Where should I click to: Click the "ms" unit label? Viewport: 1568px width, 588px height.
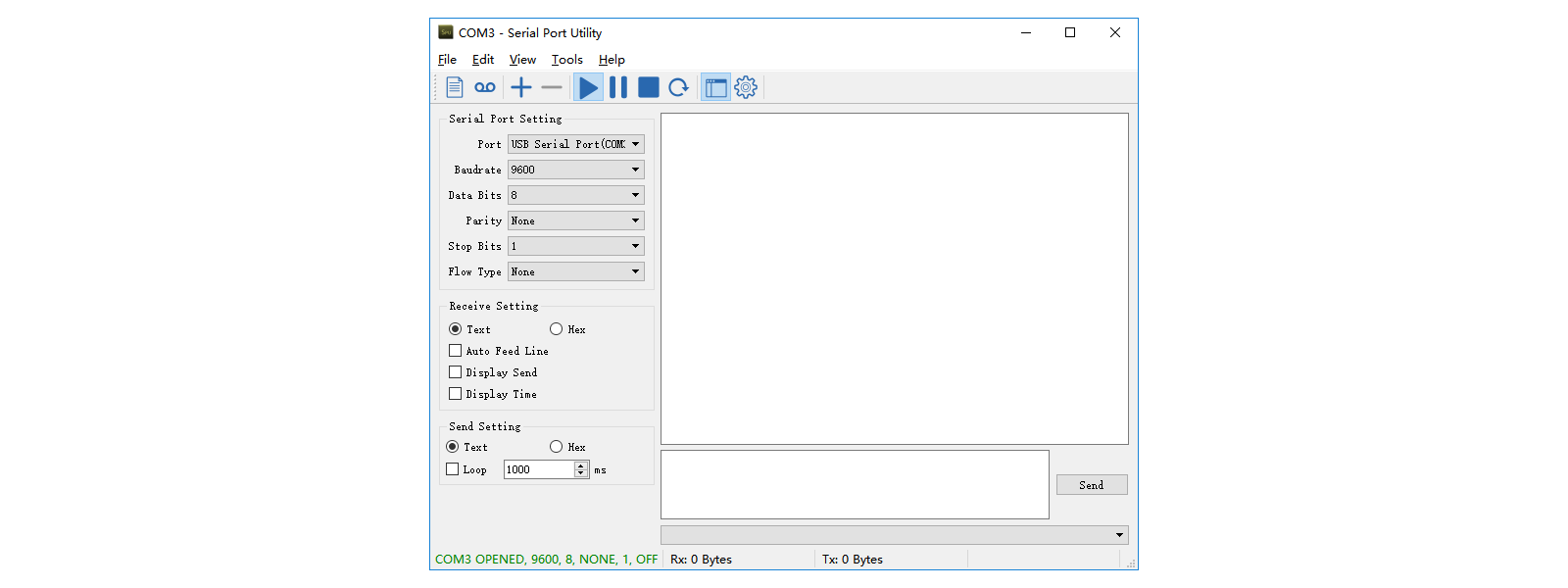pyautogui.click(x=600, y=470)
